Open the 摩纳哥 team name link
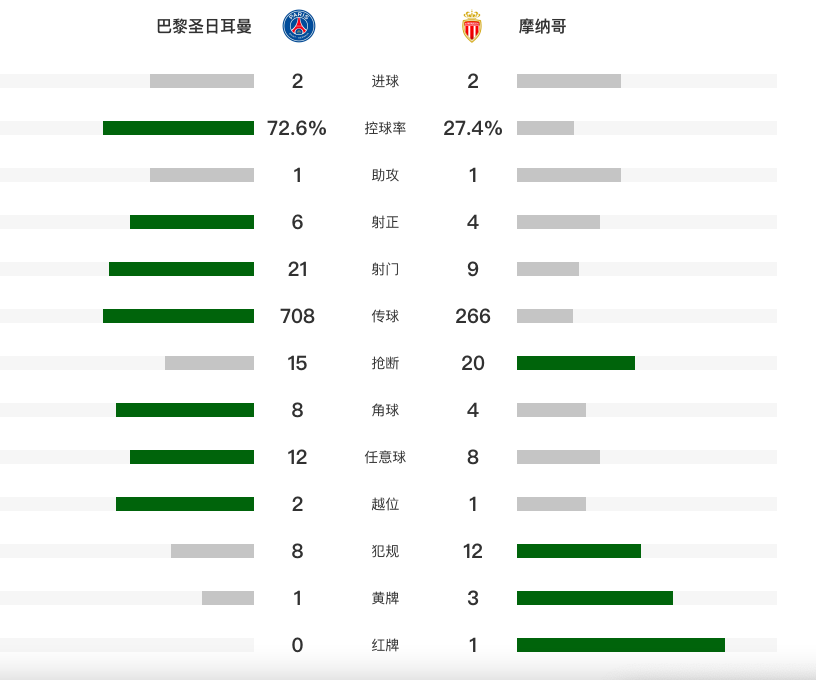 point(543,27)
